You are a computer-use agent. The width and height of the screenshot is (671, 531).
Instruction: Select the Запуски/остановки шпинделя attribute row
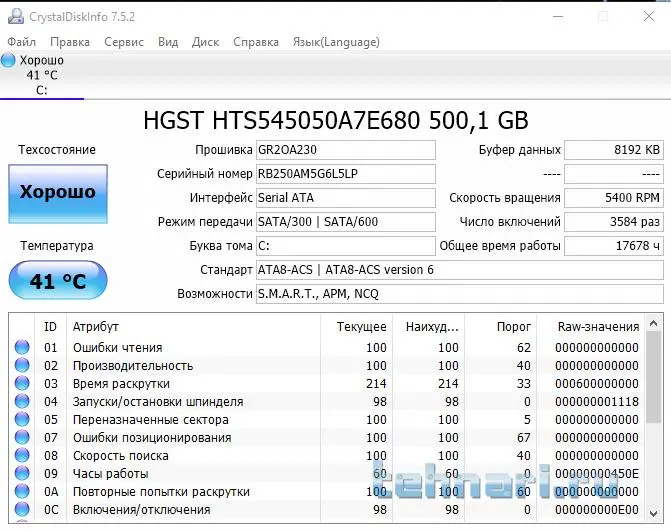pyautogui.click(x=327, y=401)
